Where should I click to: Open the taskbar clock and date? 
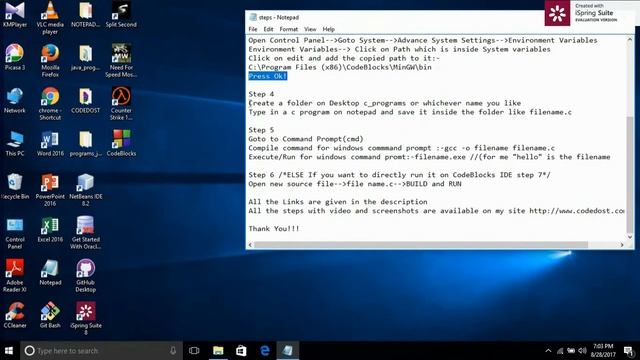click(603, 351)
